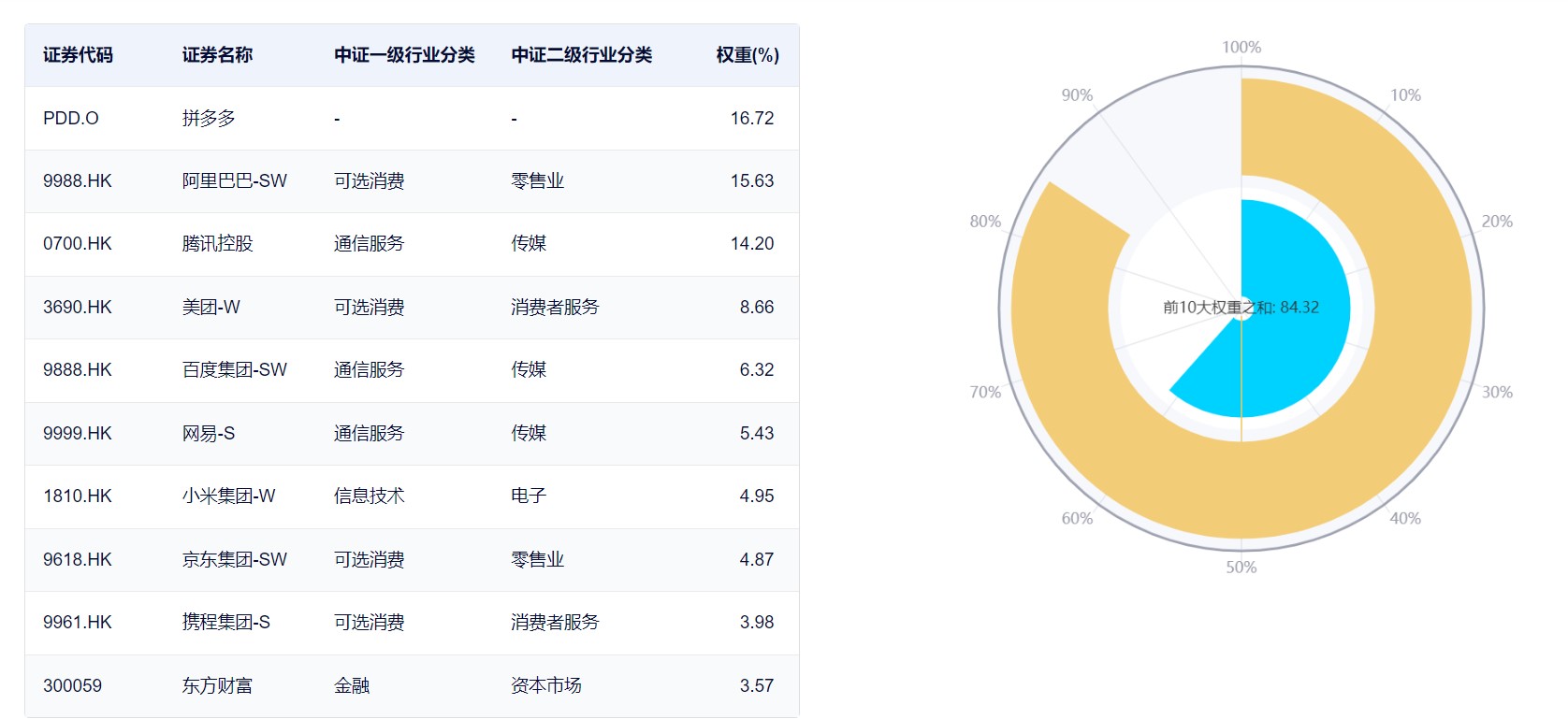Screen dimensions: 1568x719
Task: Click the 证券代码 column header
Action: pos(78,55)
